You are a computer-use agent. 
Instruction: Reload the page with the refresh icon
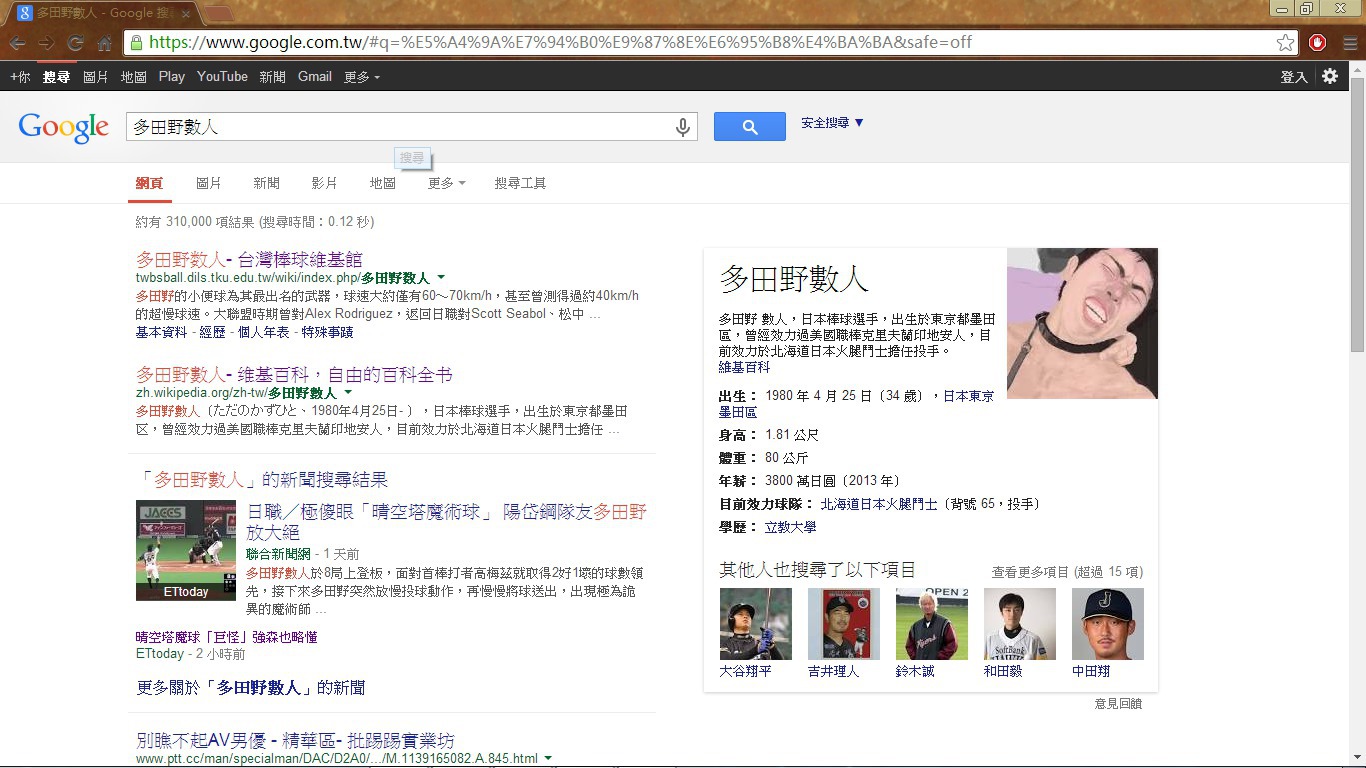point(75,43)
